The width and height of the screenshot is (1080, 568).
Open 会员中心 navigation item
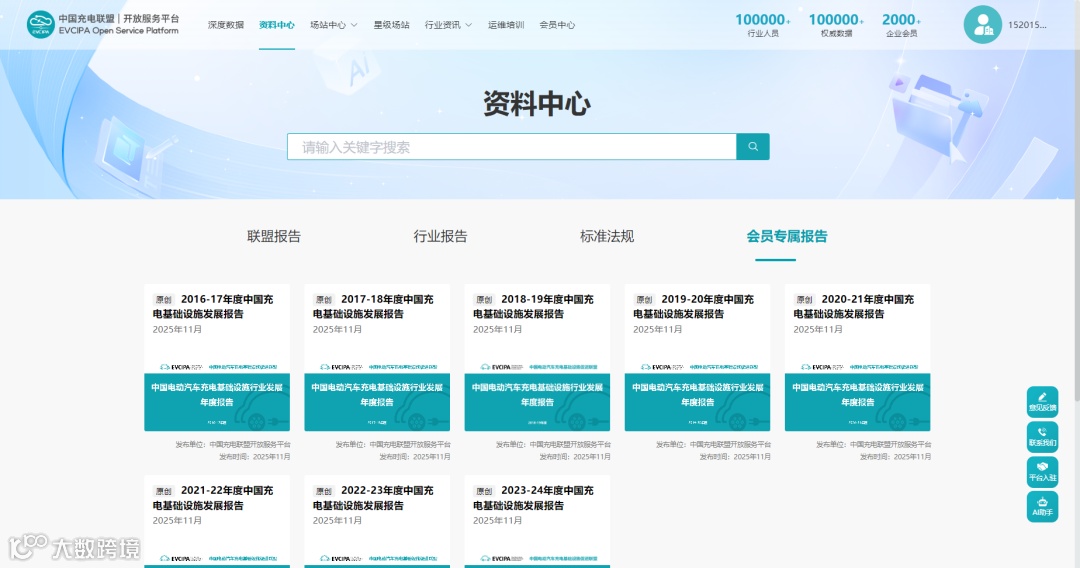click(557, 25)
